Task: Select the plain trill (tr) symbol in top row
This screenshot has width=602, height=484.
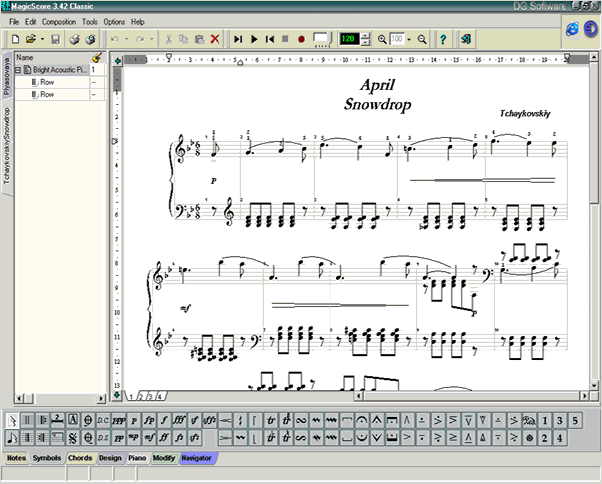Action: click(x=271, y=421)
